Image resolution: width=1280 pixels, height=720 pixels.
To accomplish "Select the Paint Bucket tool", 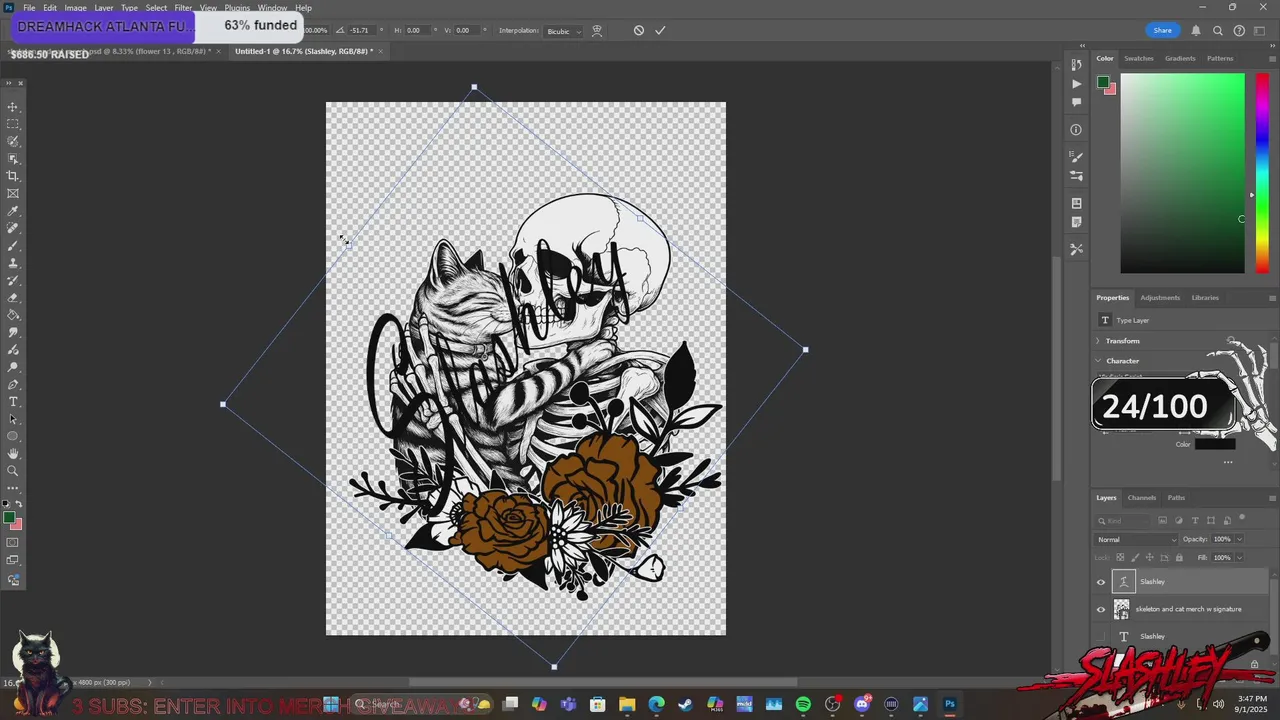I will (13, 315).
